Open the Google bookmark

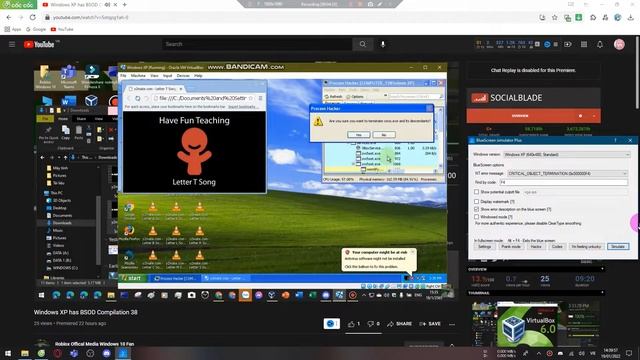(x=36, y=29)
